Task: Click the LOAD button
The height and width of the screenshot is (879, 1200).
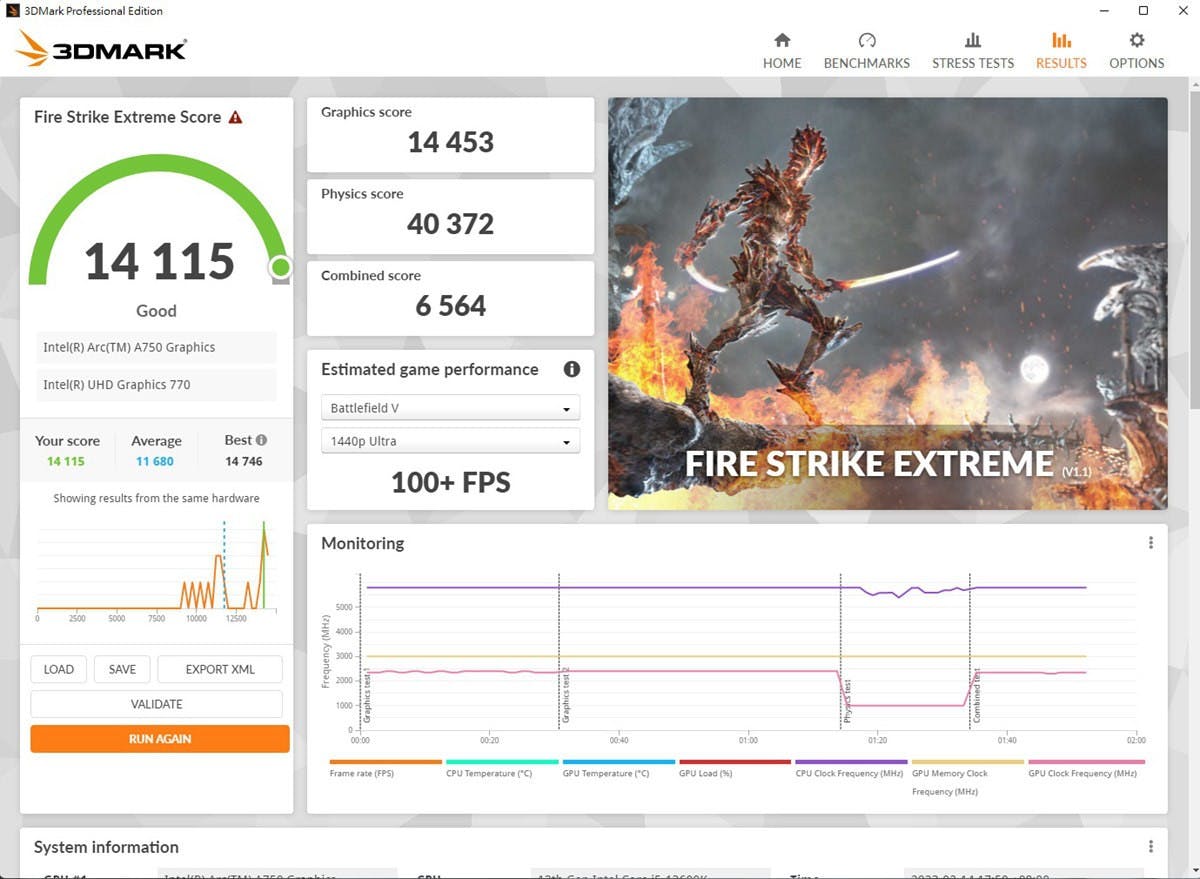Action: point(59,669)
